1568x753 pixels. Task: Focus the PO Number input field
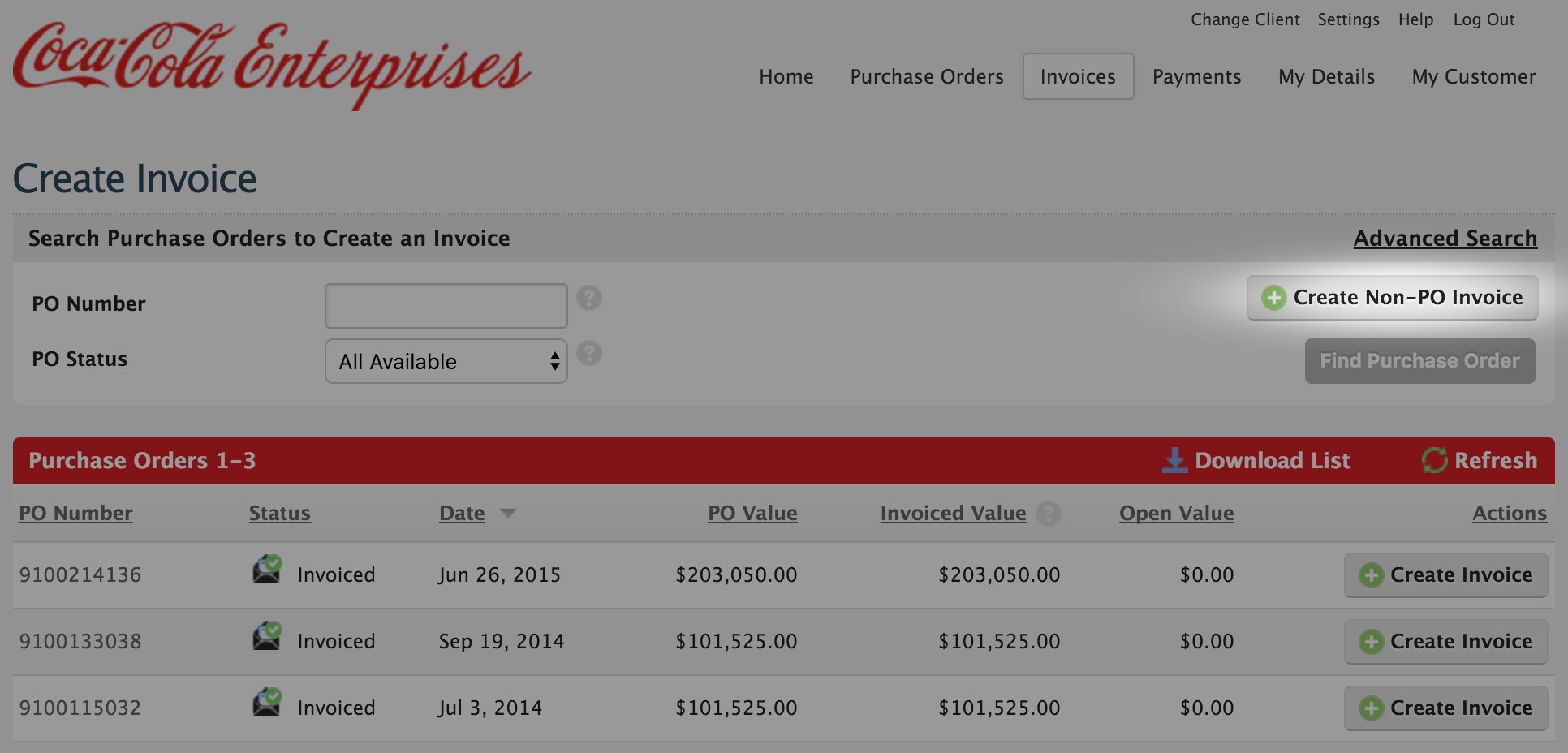tap(446, 305)
